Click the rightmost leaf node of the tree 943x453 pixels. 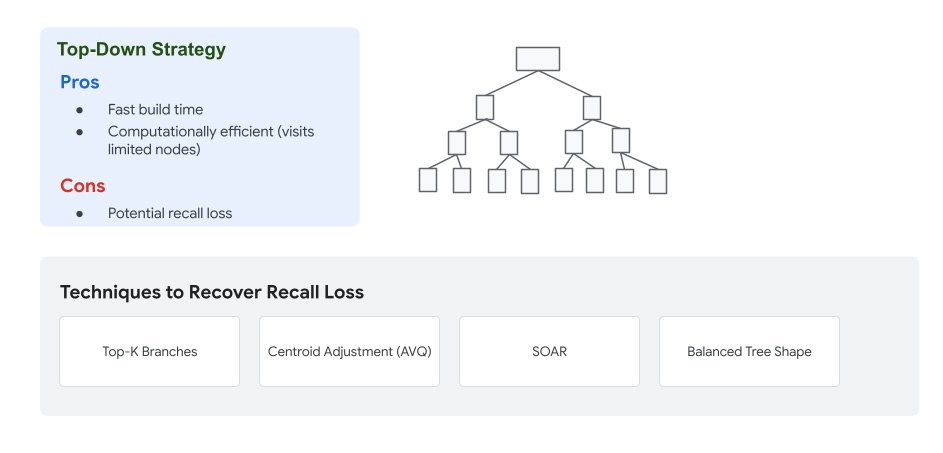point(658,181)
